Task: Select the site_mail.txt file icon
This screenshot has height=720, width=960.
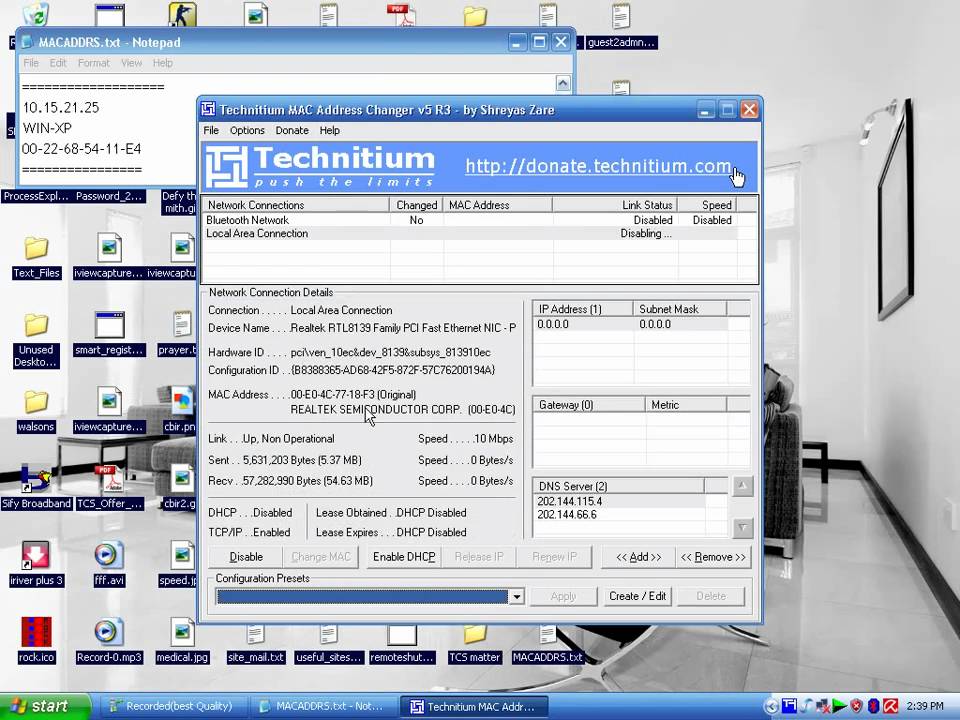Action: pyautogui.click(x=255, y=644)
